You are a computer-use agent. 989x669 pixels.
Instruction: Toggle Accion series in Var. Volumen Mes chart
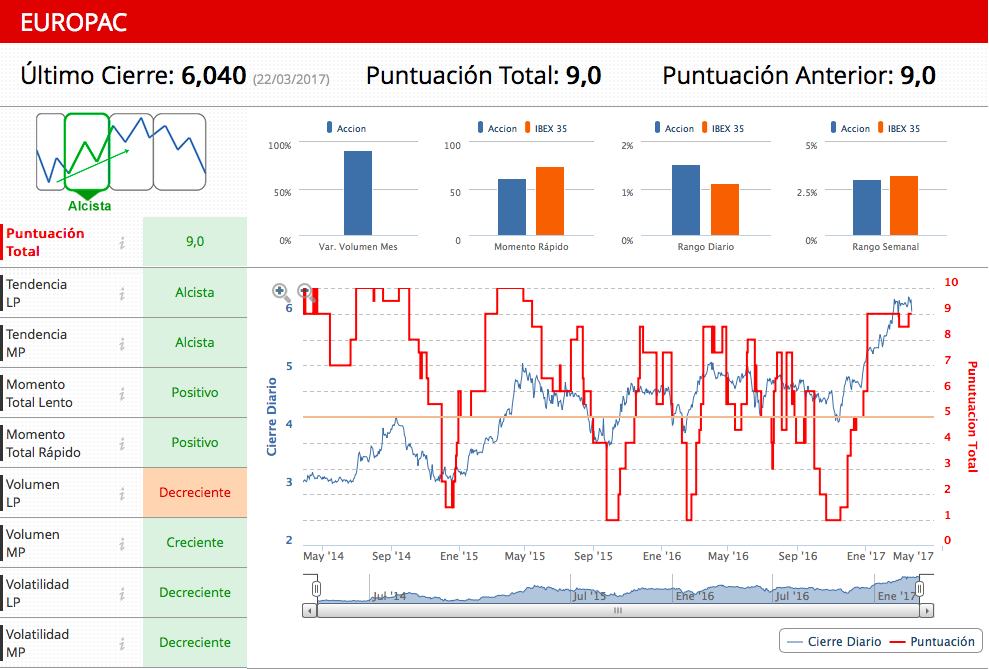click(x=346, y=128)
